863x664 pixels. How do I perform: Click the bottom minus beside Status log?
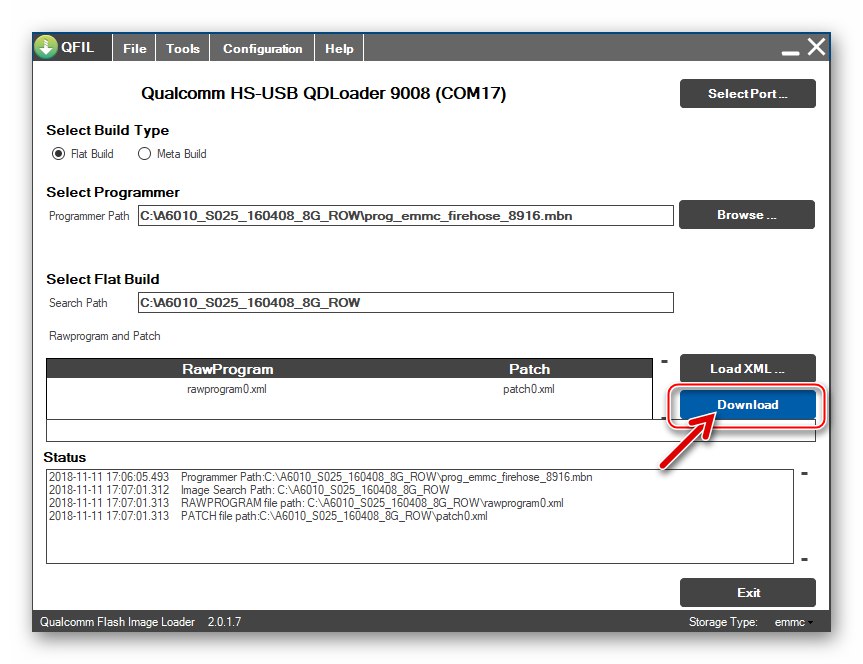[x=804, y=559]
